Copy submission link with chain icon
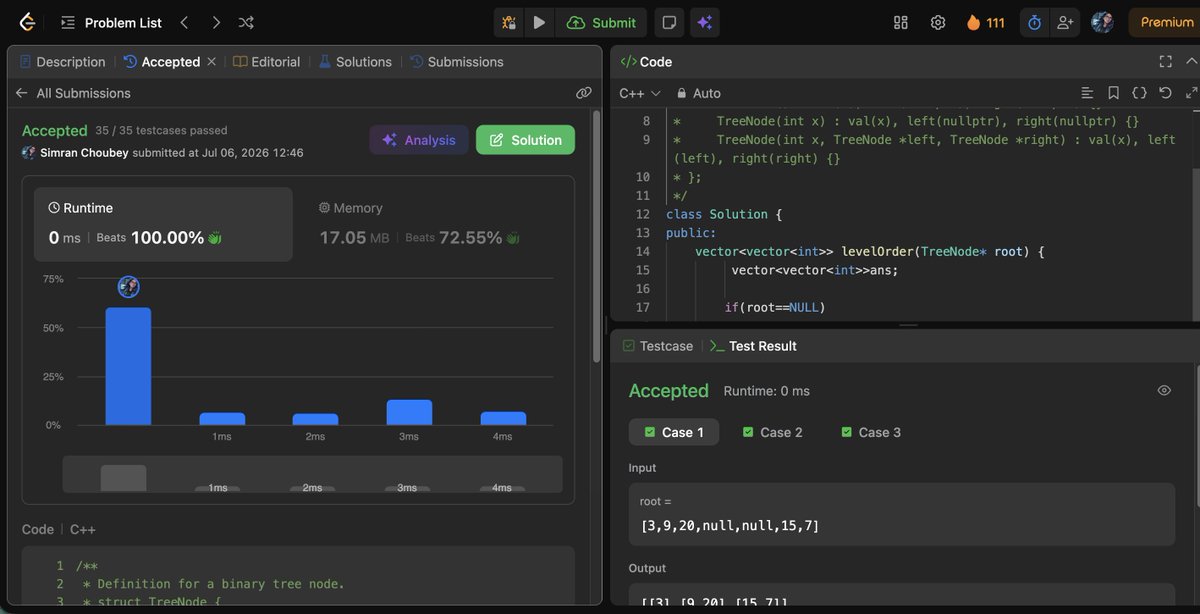 (x=584, y=93)
